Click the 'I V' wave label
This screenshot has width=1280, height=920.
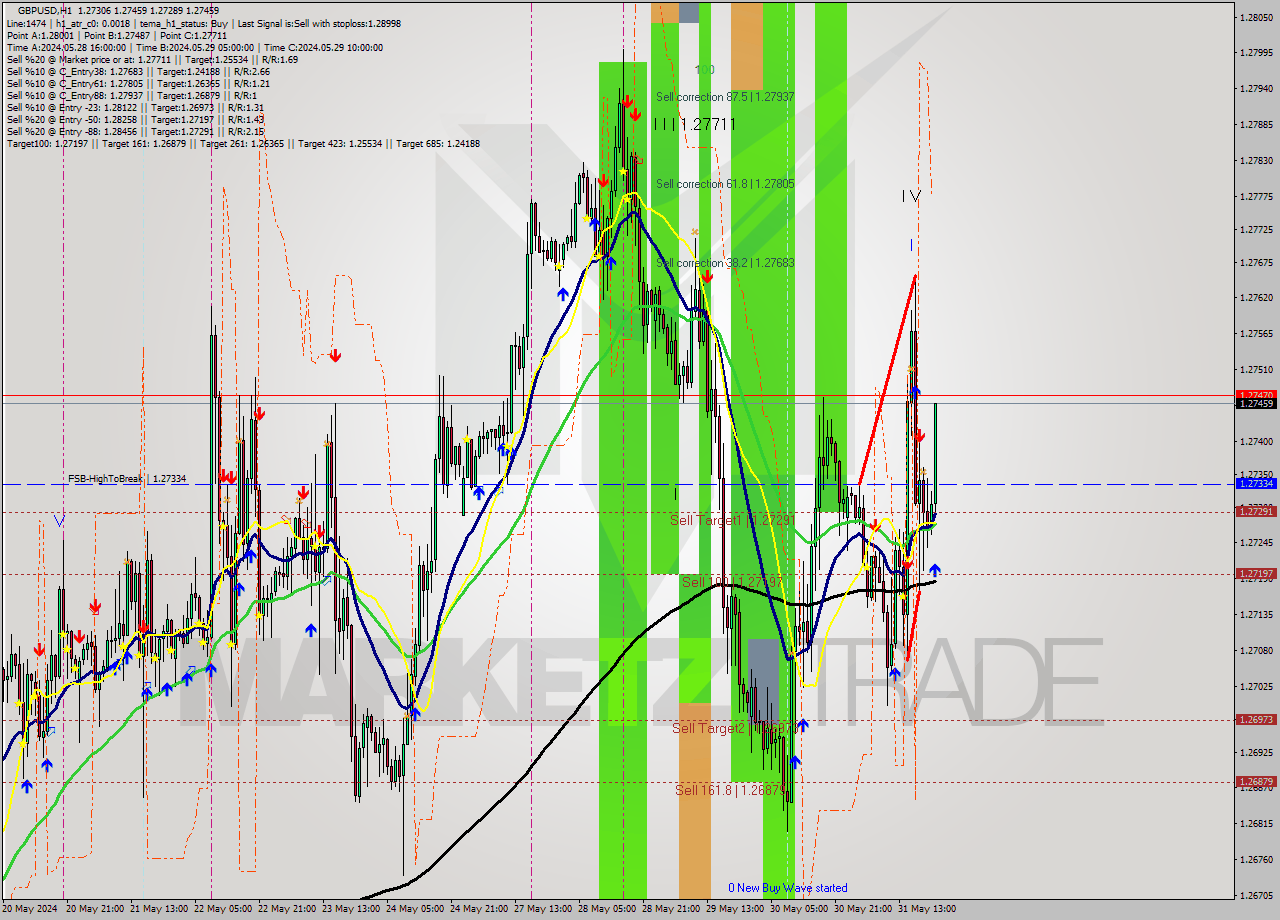(910, 196)
